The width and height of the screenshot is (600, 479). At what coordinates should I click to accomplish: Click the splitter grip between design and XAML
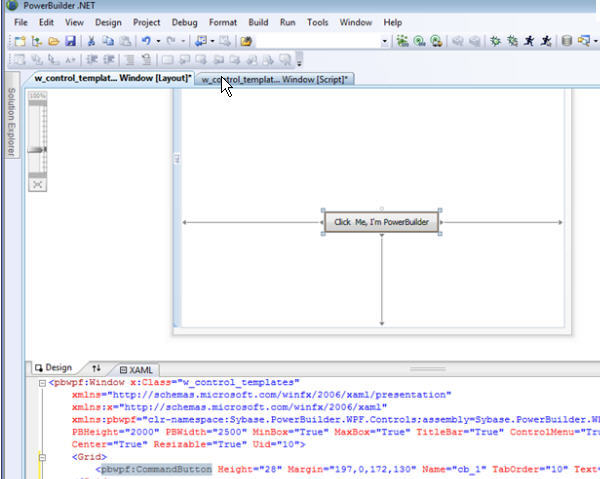tap(427, 369)
